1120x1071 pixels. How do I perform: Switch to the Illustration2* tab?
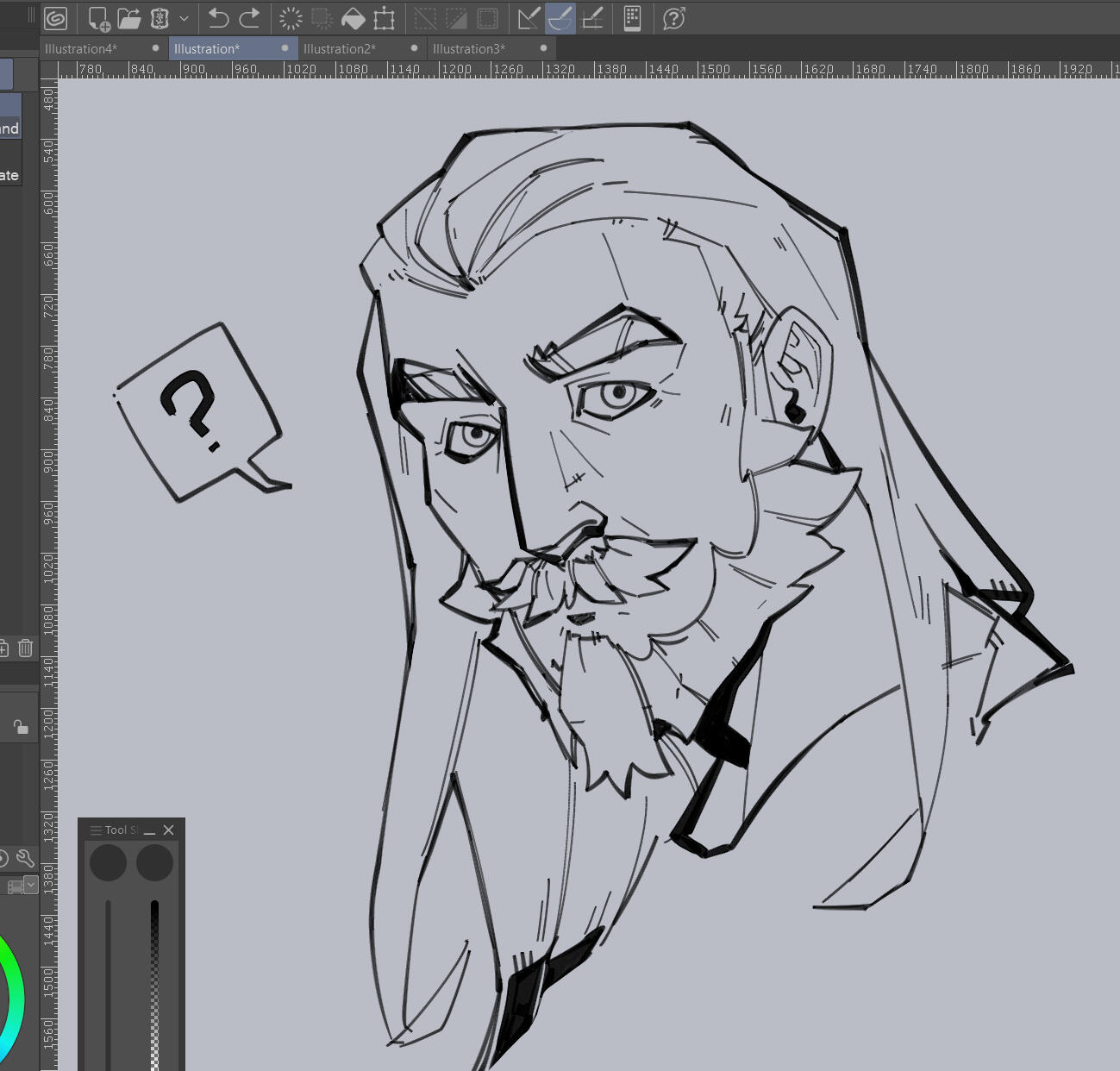point(340,49)
